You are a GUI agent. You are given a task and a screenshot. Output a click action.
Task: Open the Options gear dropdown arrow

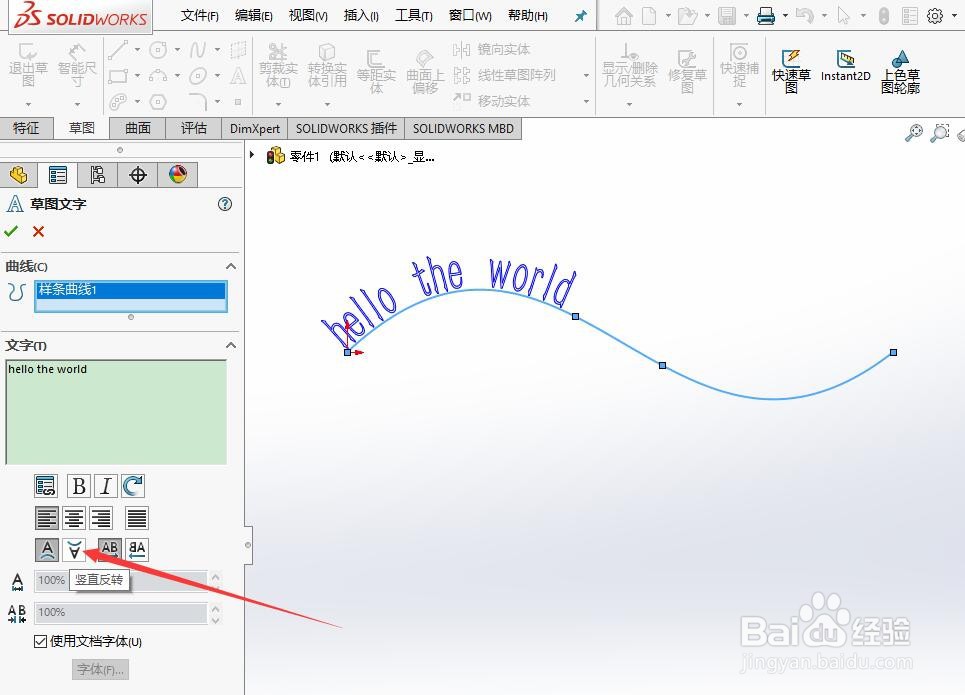tap(955, 16)
